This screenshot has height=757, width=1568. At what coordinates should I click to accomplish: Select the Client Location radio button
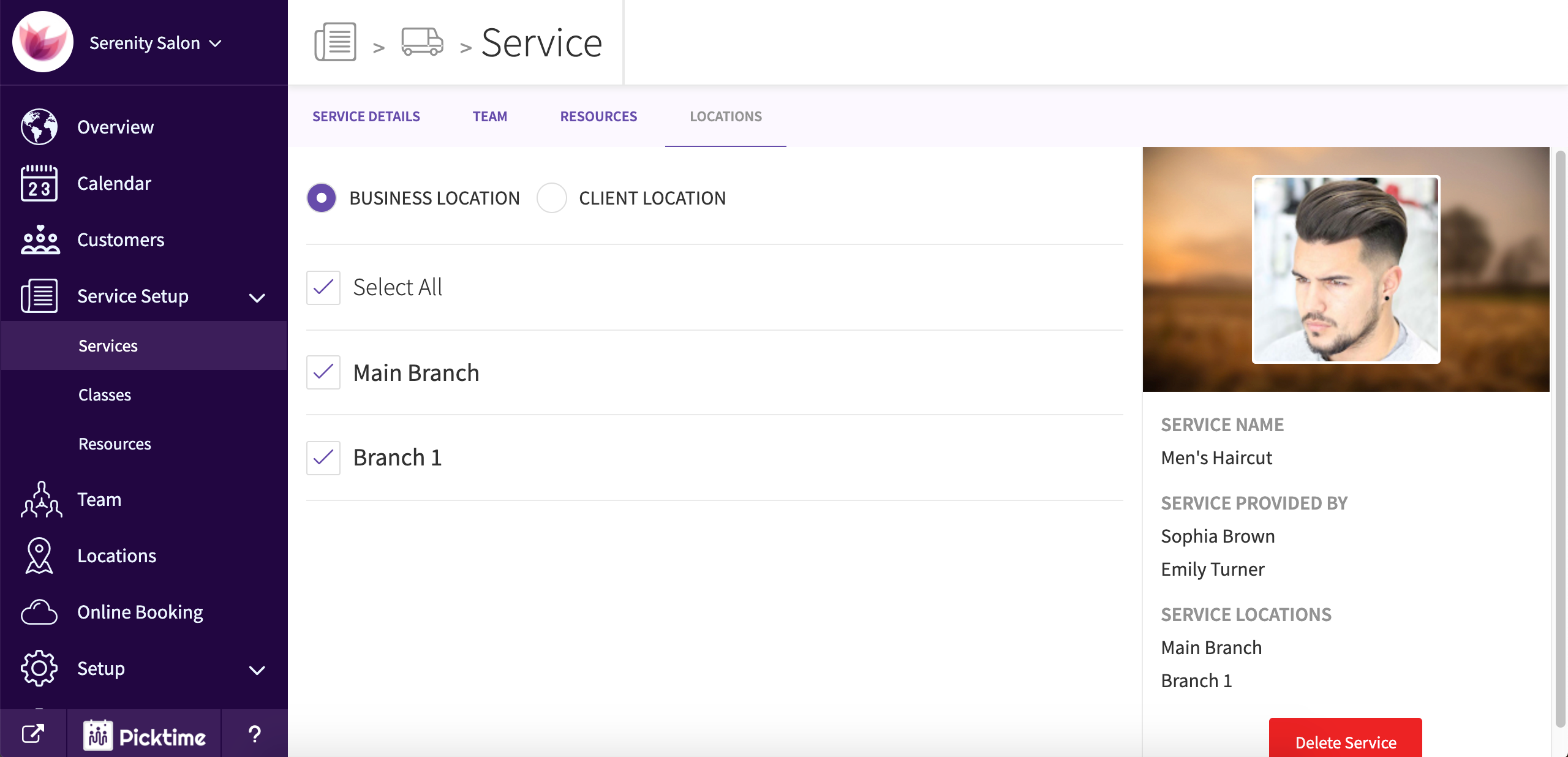coord(551,198)
